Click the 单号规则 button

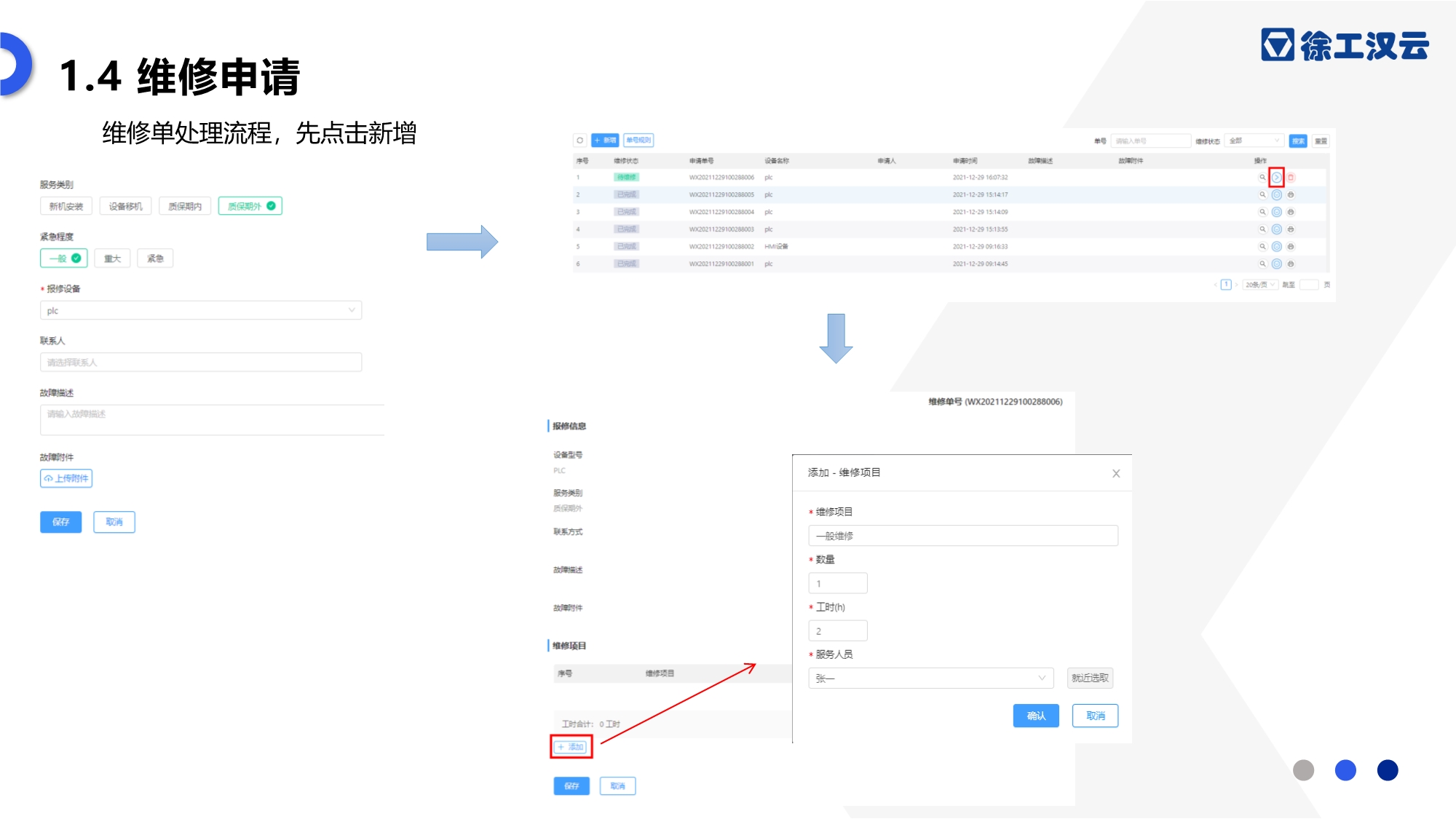638,141
